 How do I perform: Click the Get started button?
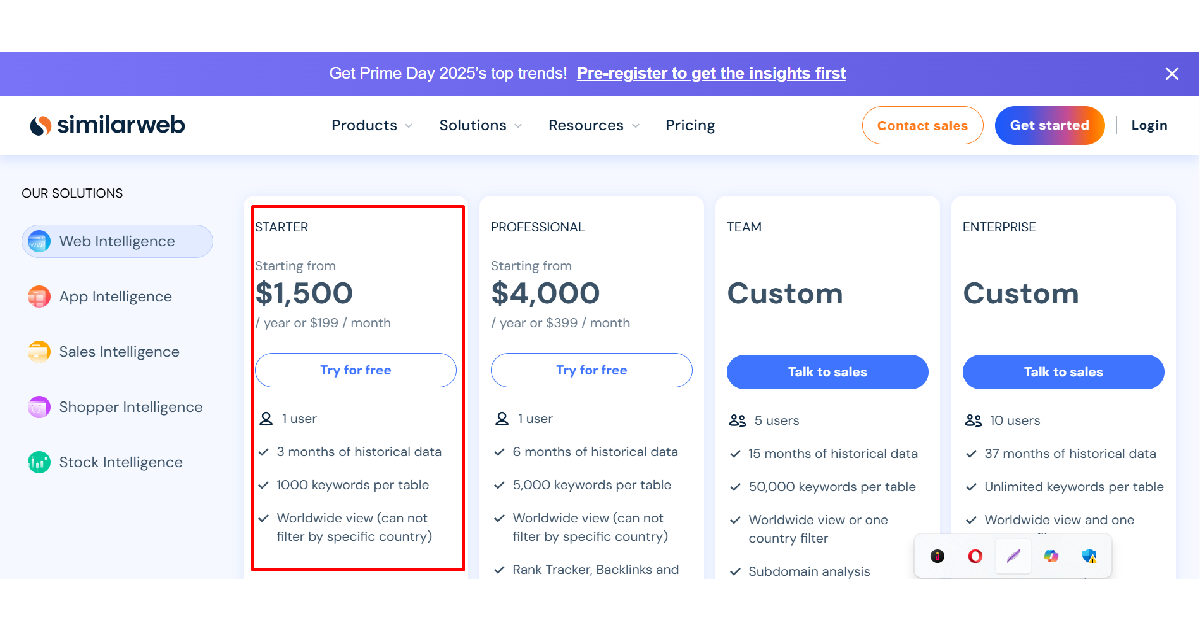(x=1050, y=126)
